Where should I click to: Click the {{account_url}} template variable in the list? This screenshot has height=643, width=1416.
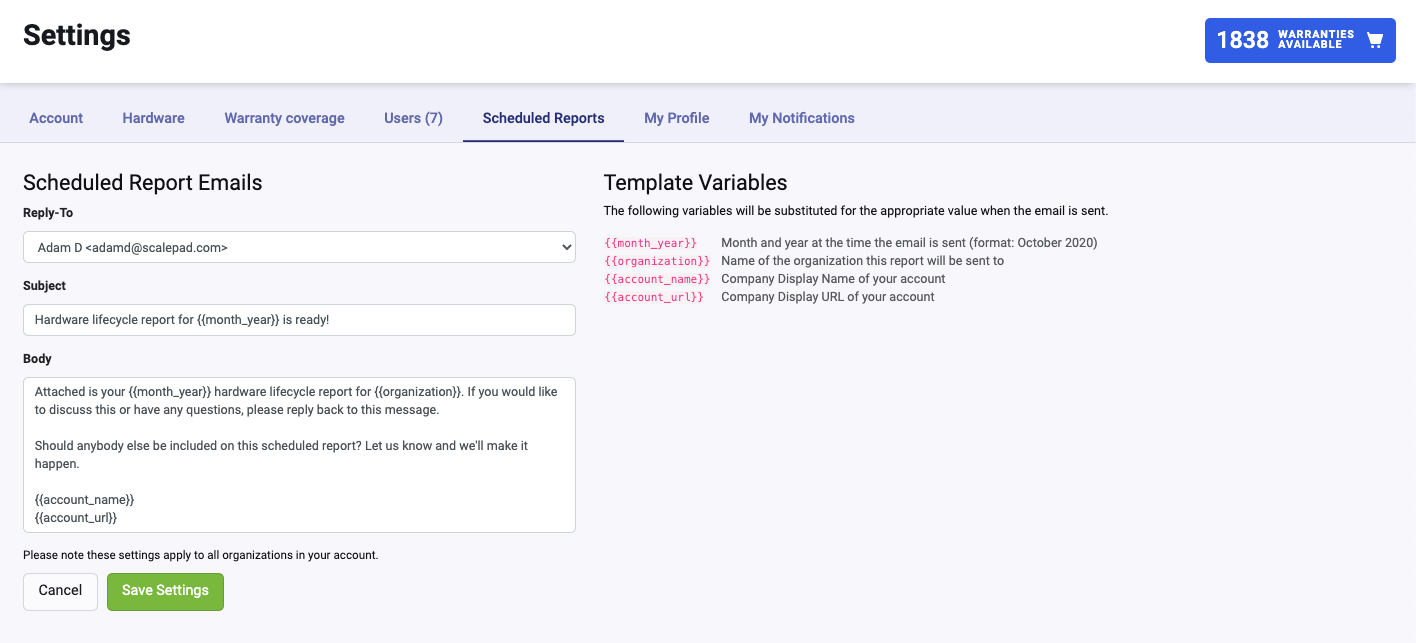coord(654,297)
